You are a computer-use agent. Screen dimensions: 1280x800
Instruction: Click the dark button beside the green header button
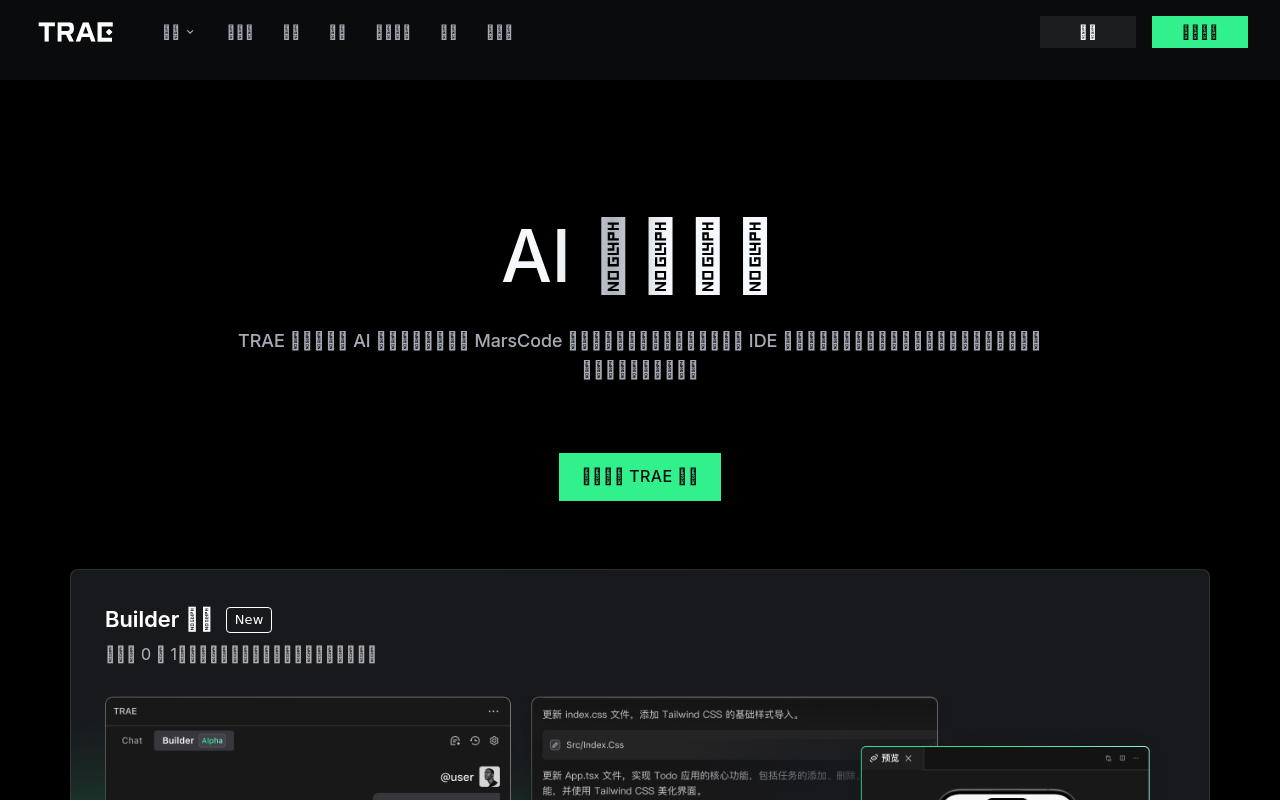[1088, 32]
